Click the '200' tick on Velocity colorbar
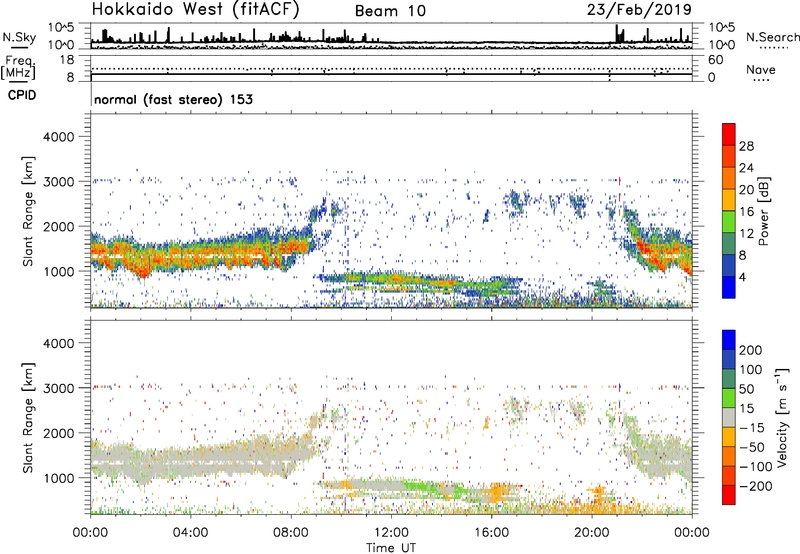Screen dimensions: 800x554 pyautogui.click(x=751, y=350)
